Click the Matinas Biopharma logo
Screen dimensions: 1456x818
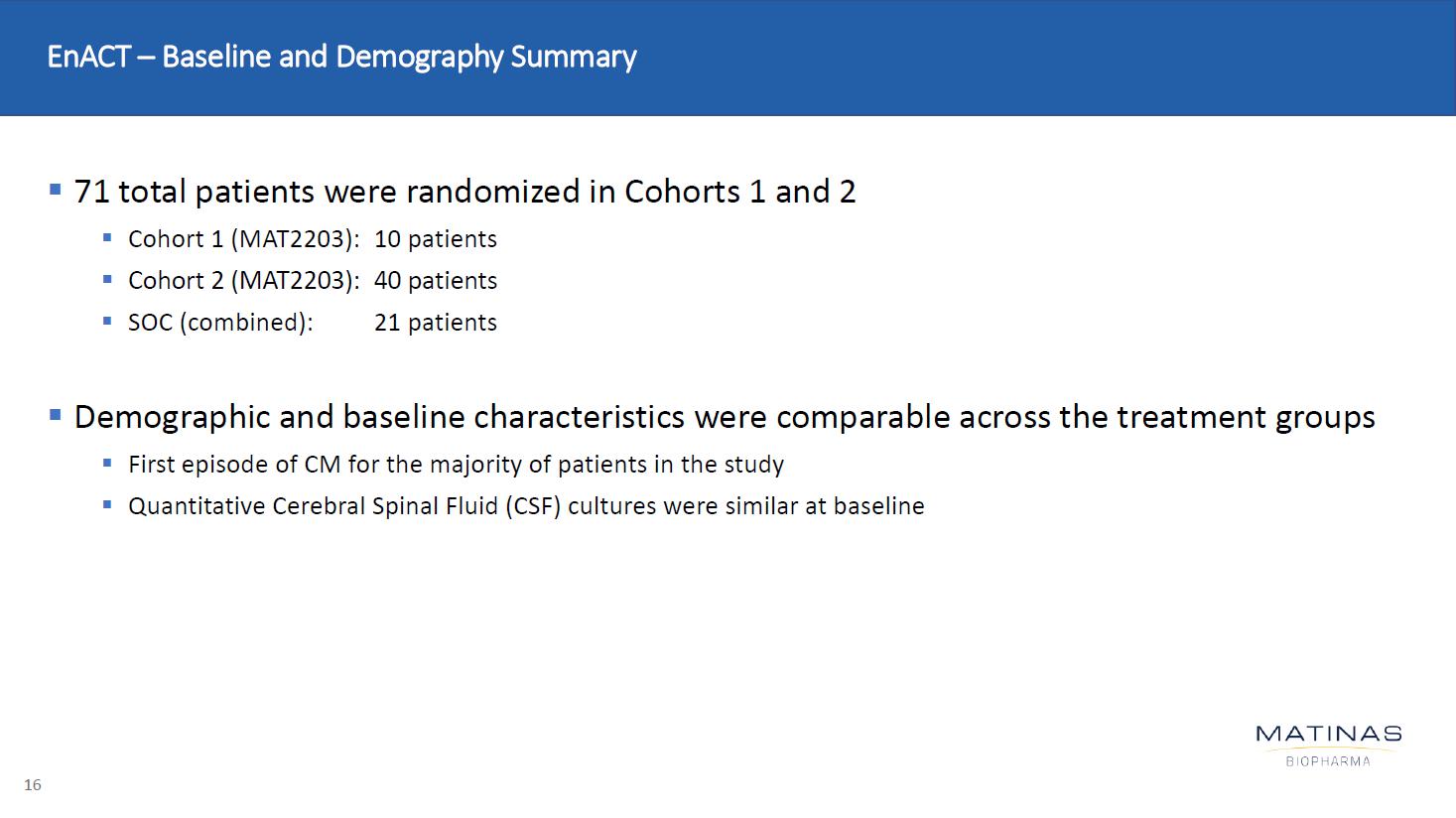coord(1328,745)
